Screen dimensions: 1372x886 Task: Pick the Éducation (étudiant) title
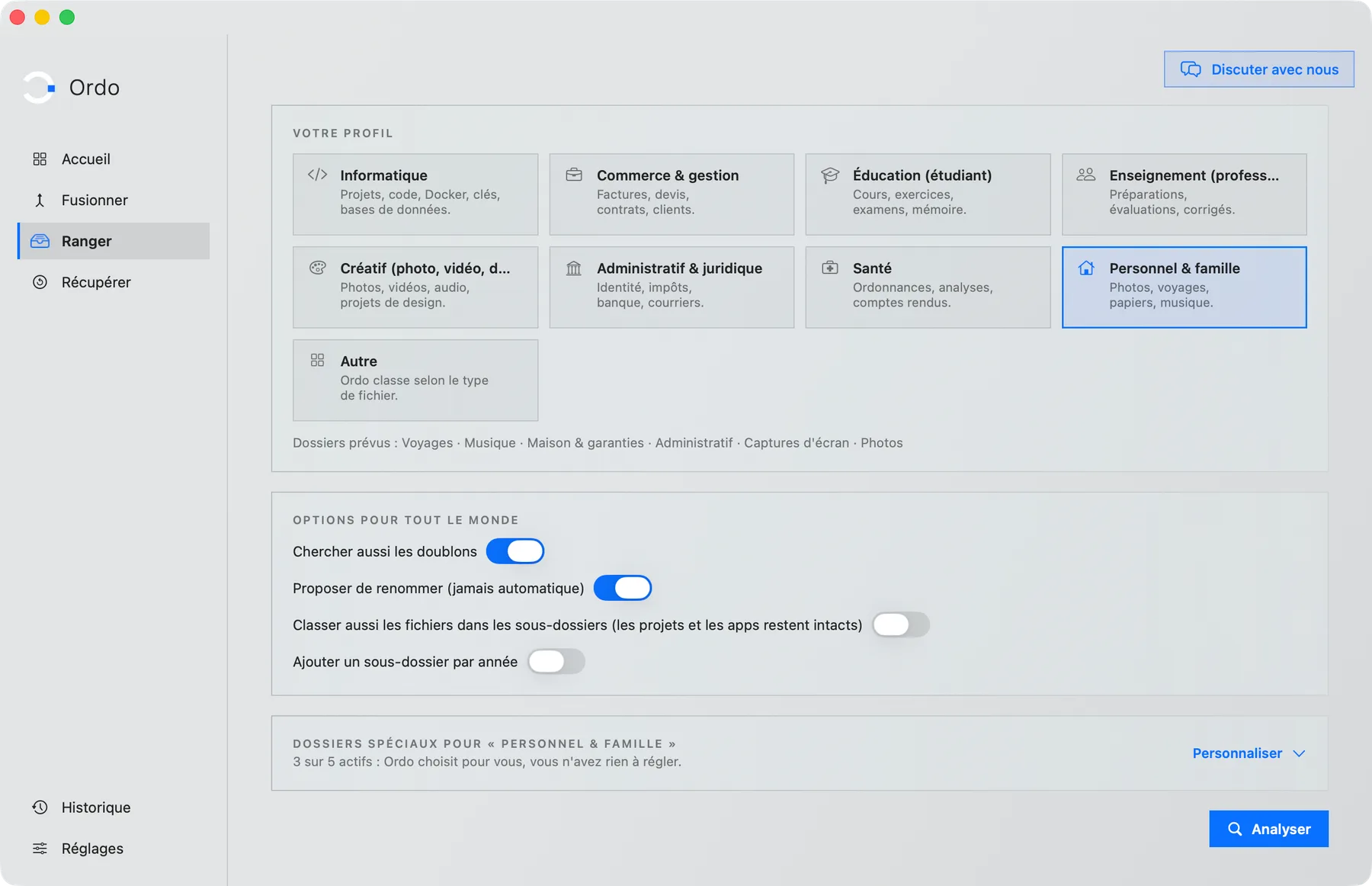pyautogui.click(x=922, y=175)
